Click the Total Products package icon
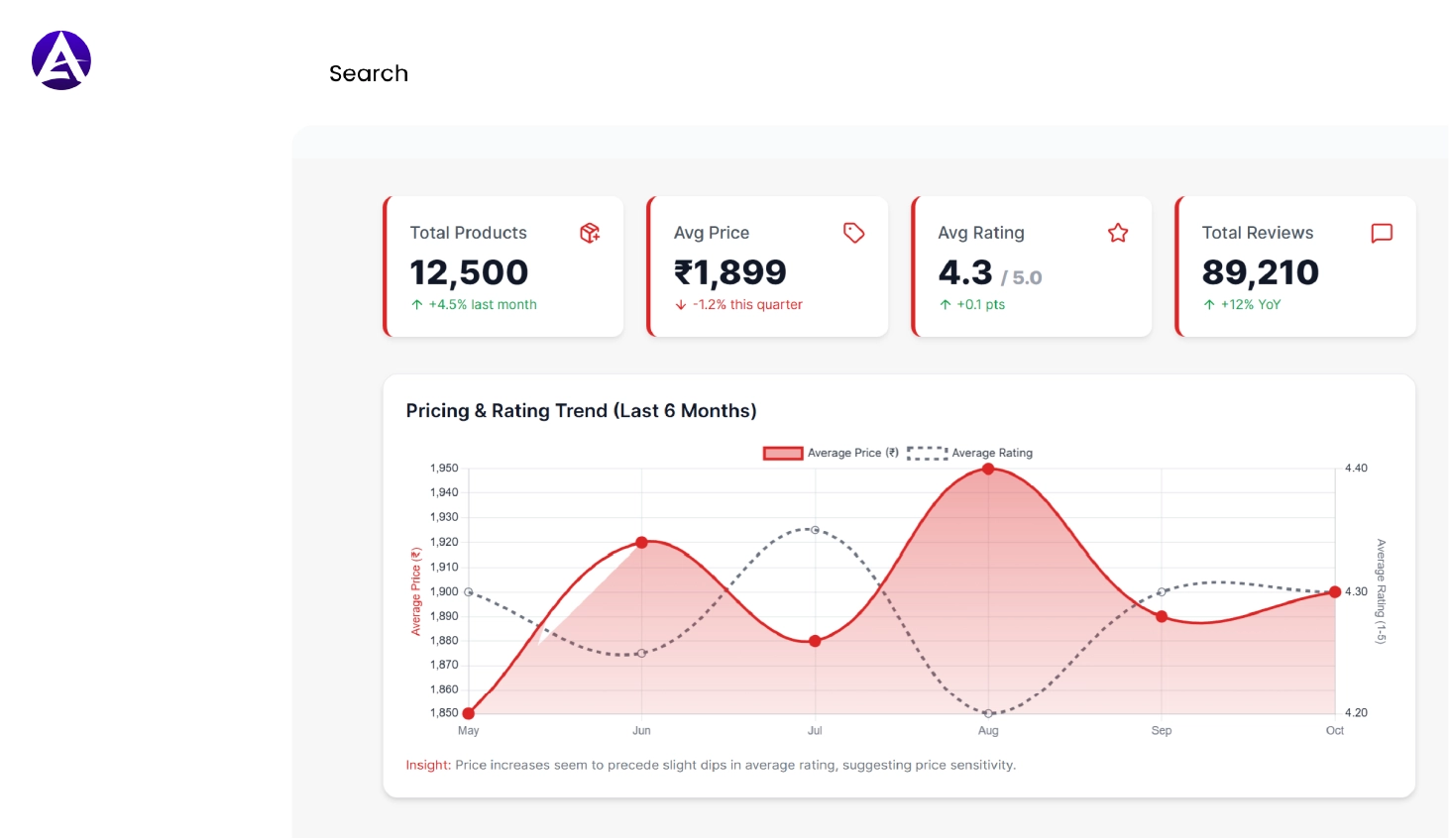Image resolution: width=1450 pixels, height=840 pixels. (590, 233)
